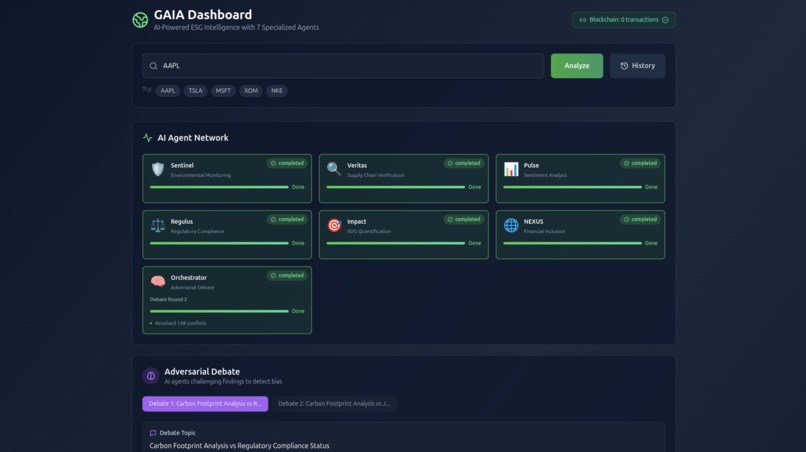Click the Veritas agent name
Image resolution: width=806 pixels, height=452 pixels.
pos(357,166)
